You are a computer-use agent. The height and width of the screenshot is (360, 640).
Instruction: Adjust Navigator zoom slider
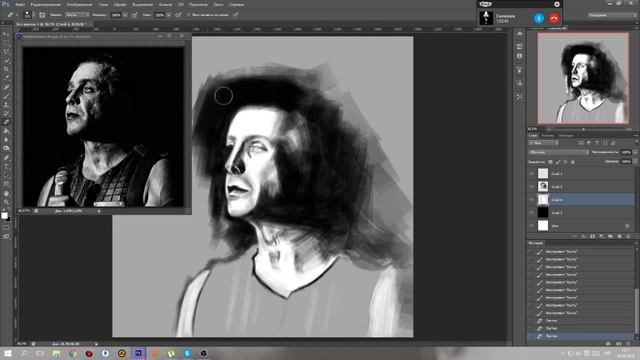(x=583, y=129)
